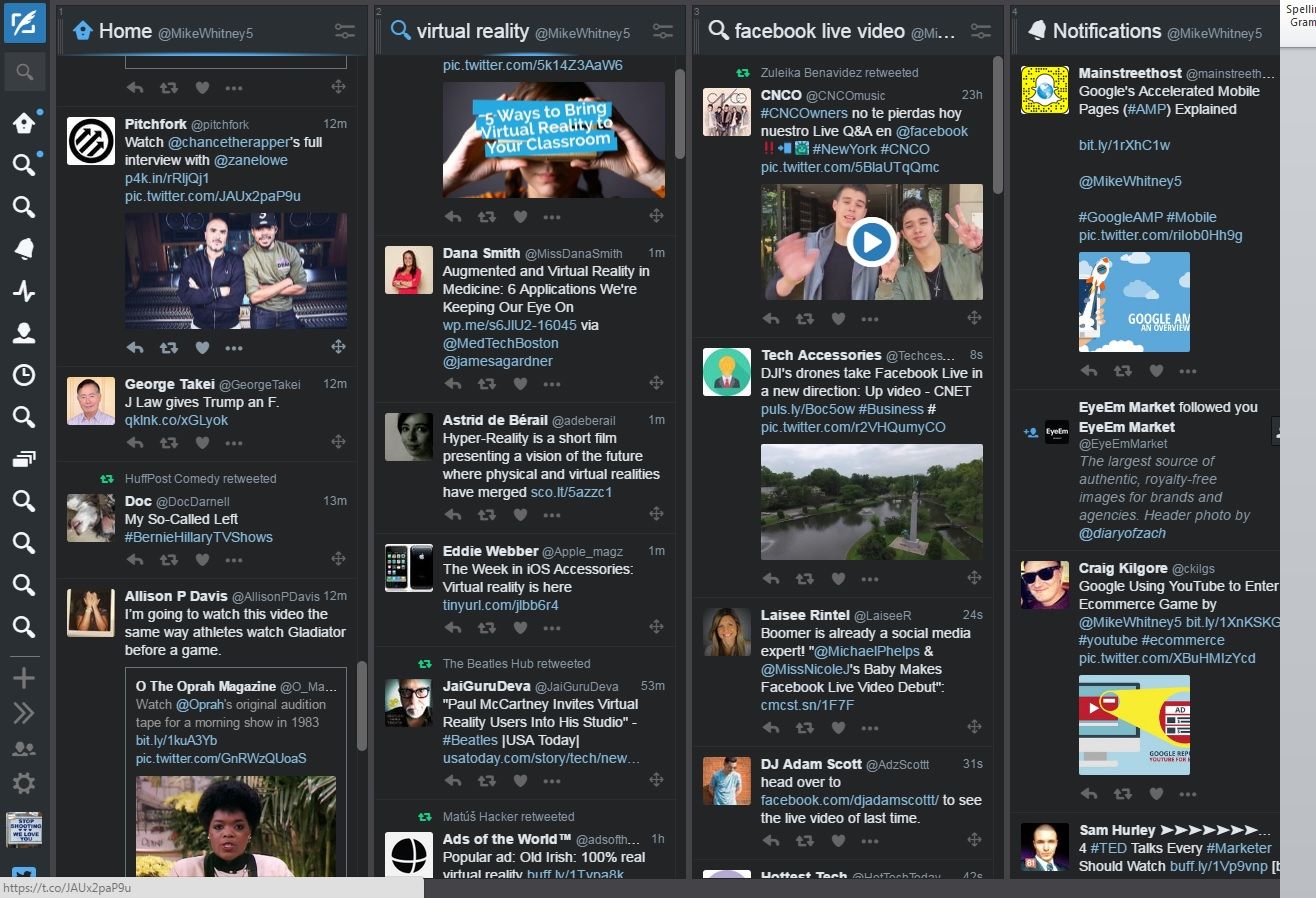Viewport: 1316px width, 898px height.
Task: Open facebook live video column settings sliders
Action: [980, 31]
